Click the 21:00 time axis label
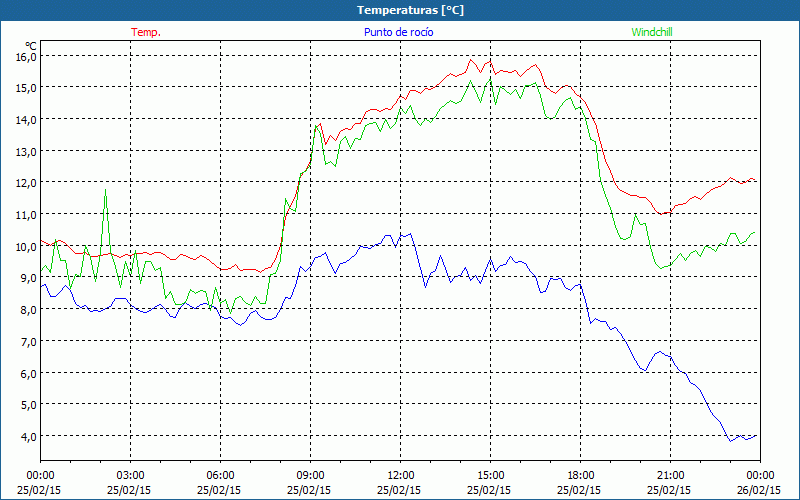Viewport: 800px width, 500px height. 670,476
